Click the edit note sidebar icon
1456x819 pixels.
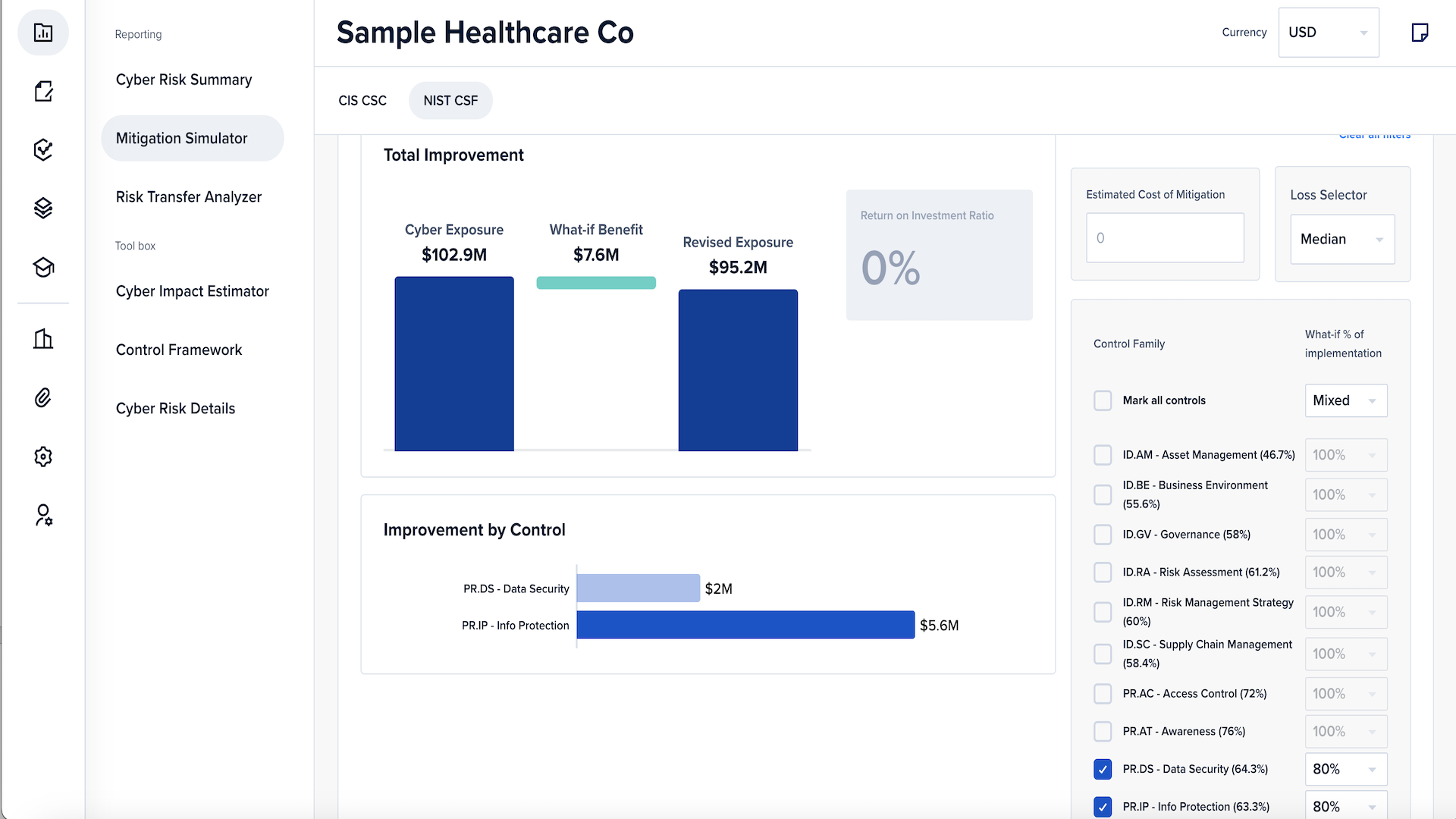coord(43,91)
